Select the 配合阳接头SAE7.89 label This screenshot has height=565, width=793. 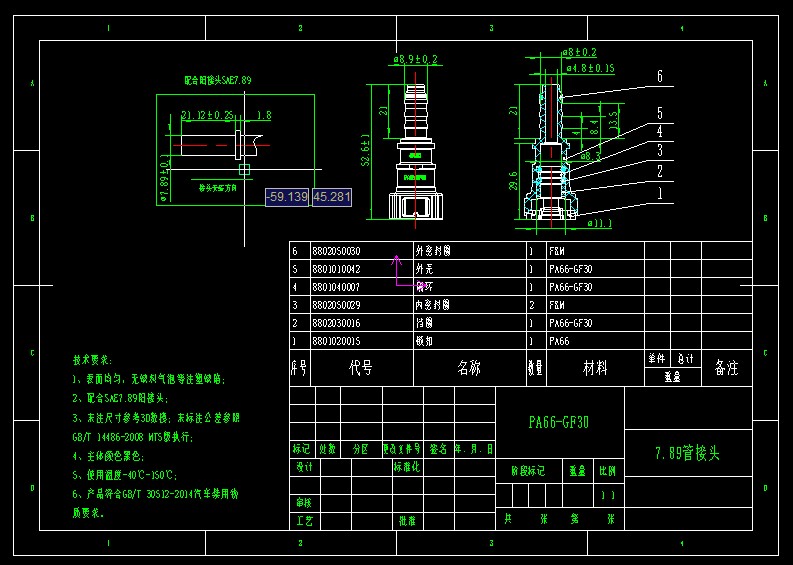(x=217, y=80)
